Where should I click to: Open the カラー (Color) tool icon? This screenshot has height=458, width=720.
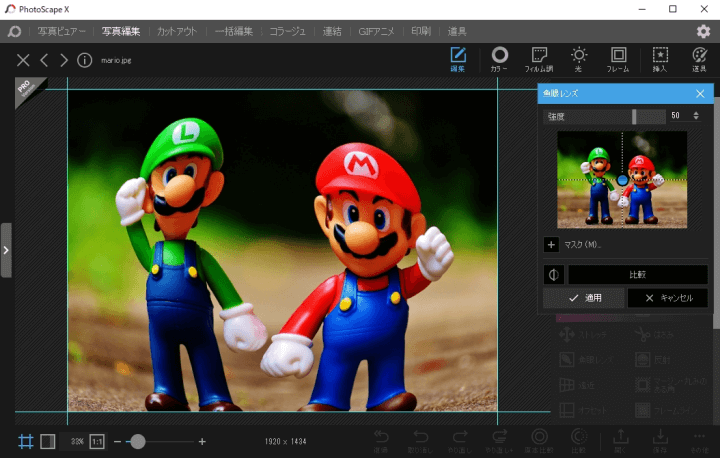[499, 60]
